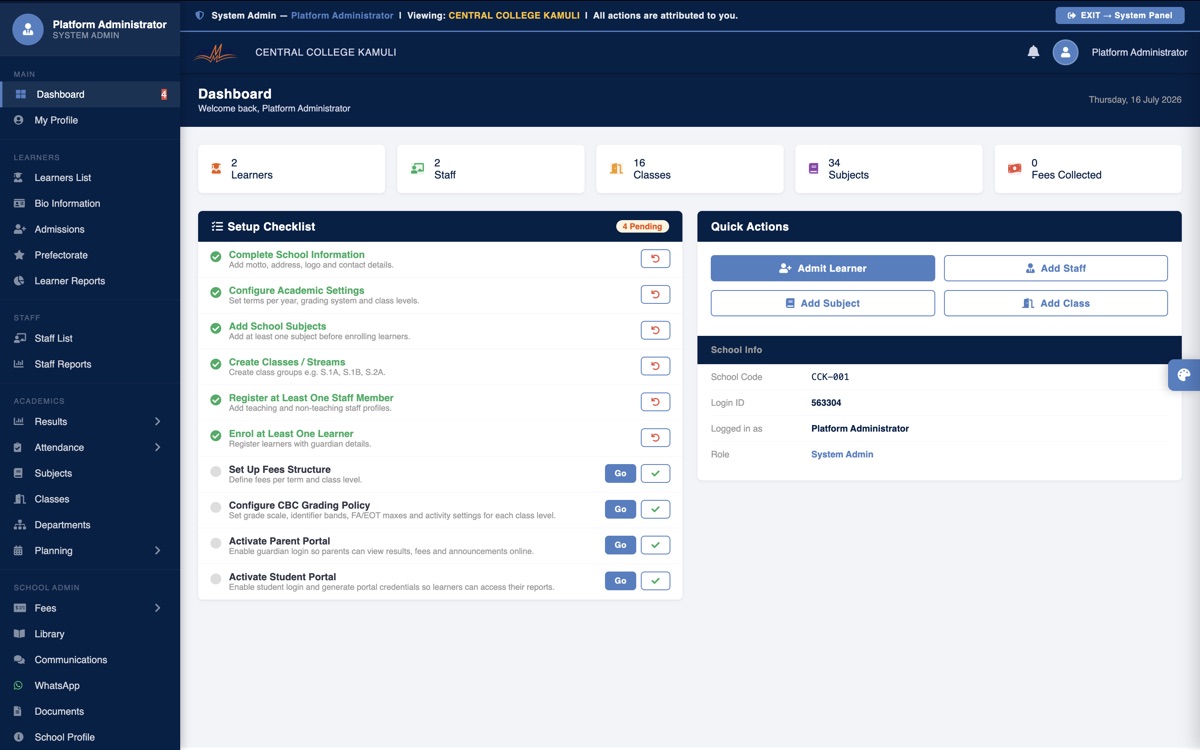Image resolution: width=1200 pixels, height=750 pixels.
Task: Open My Profile in the sidebar
Action: (90, 120)
